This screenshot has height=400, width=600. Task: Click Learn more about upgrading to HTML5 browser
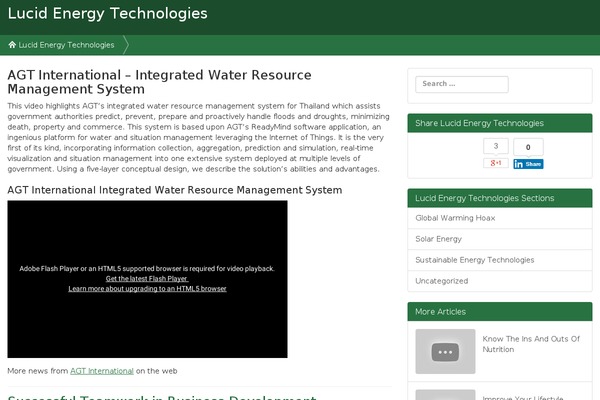[147, 289]
